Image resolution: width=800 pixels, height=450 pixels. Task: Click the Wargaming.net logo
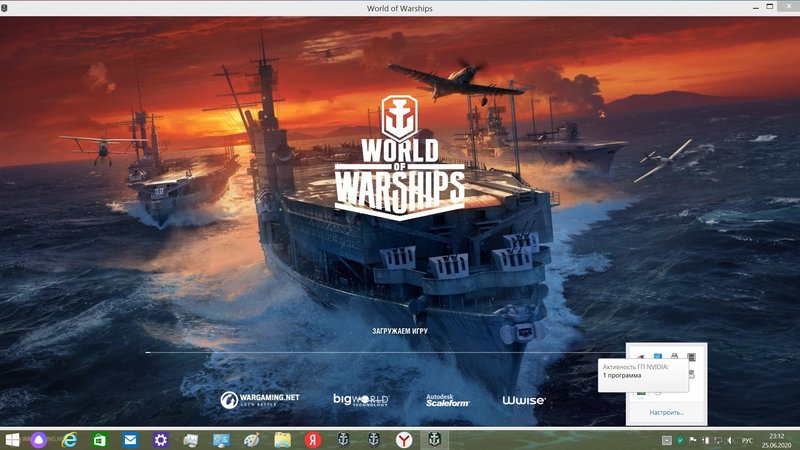(260, 399)
